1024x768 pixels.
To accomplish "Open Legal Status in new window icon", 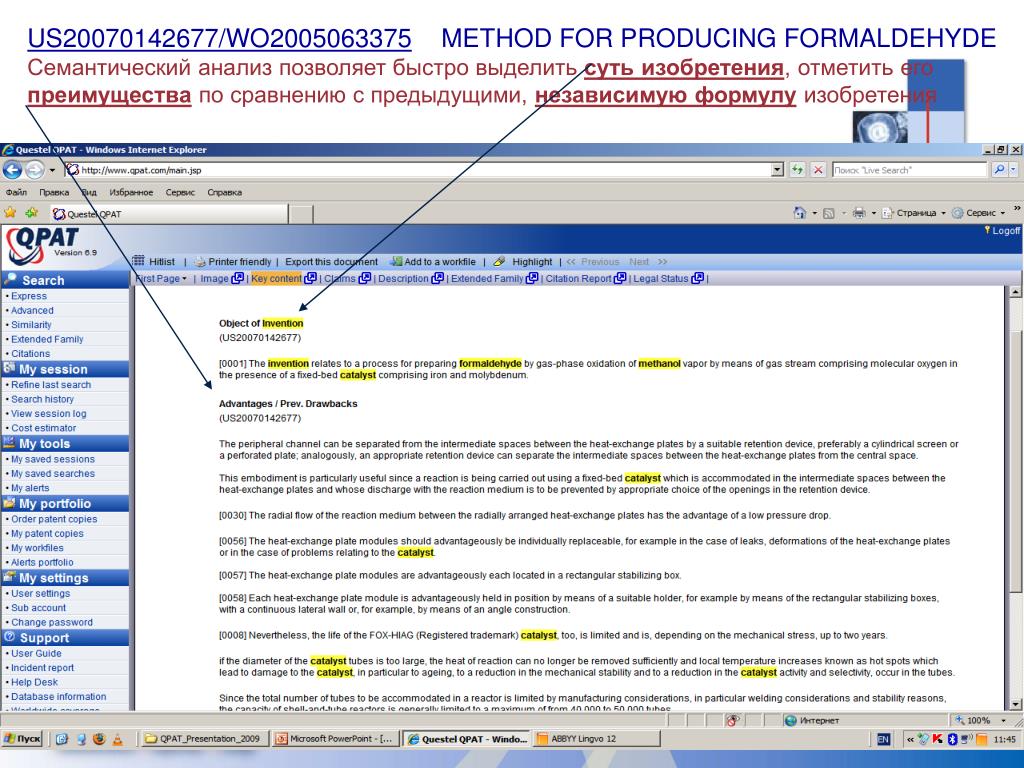I will (697, 278).
